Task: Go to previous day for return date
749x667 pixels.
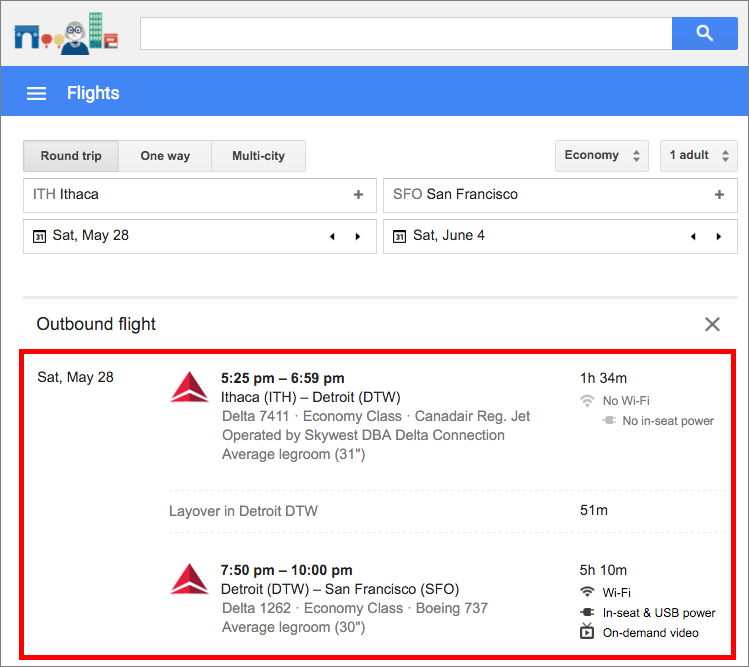Action: (693, 236)
